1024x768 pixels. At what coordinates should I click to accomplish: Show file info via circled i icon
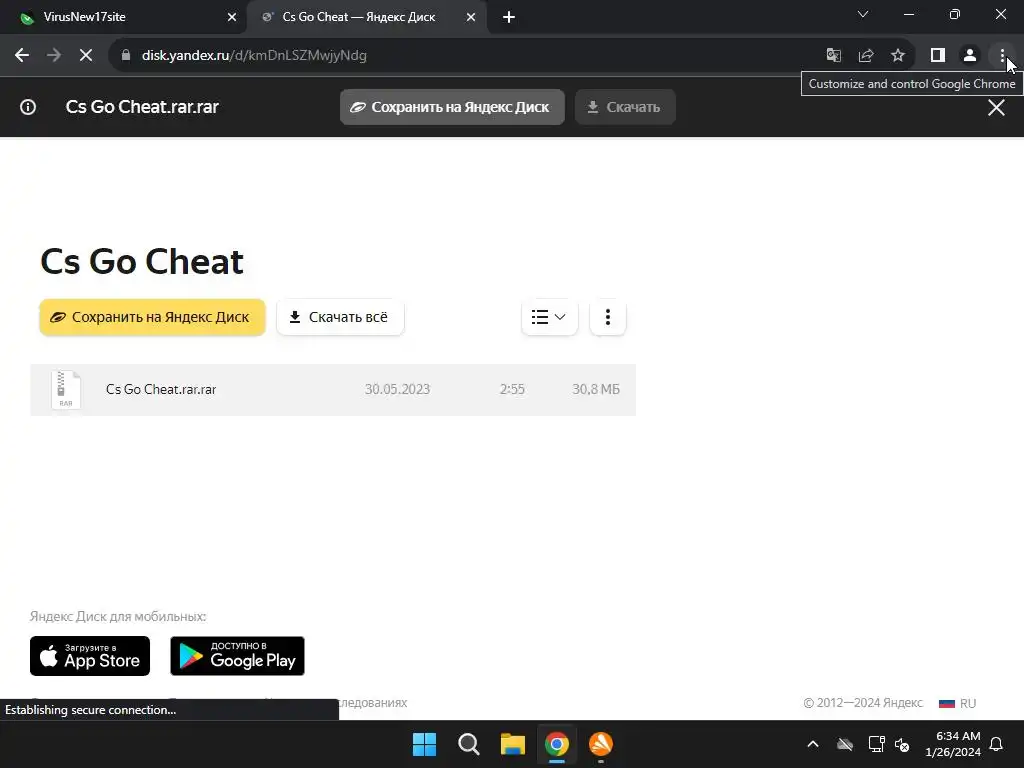click(28, 107)
